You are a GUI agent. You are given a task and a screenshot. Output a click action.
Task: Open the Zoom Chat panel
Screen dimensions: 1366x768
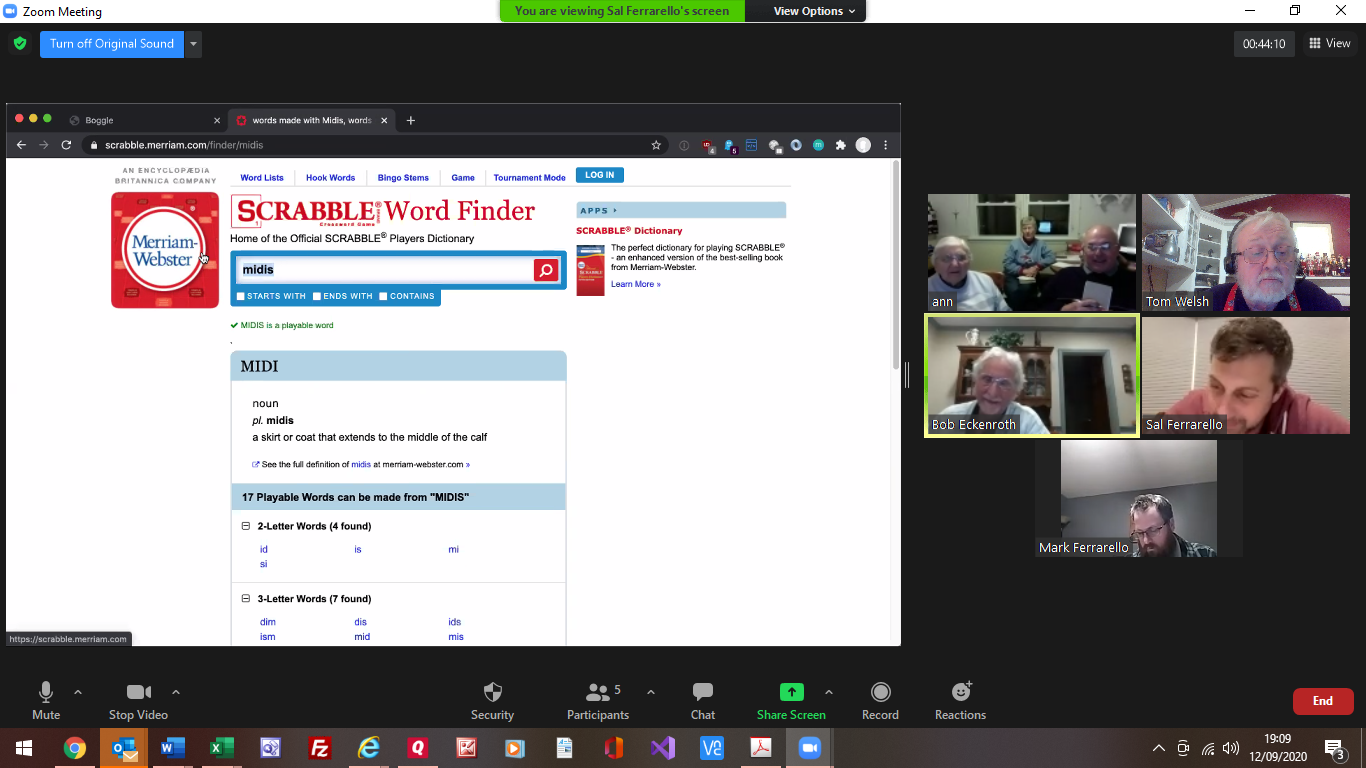click(703, 701)
